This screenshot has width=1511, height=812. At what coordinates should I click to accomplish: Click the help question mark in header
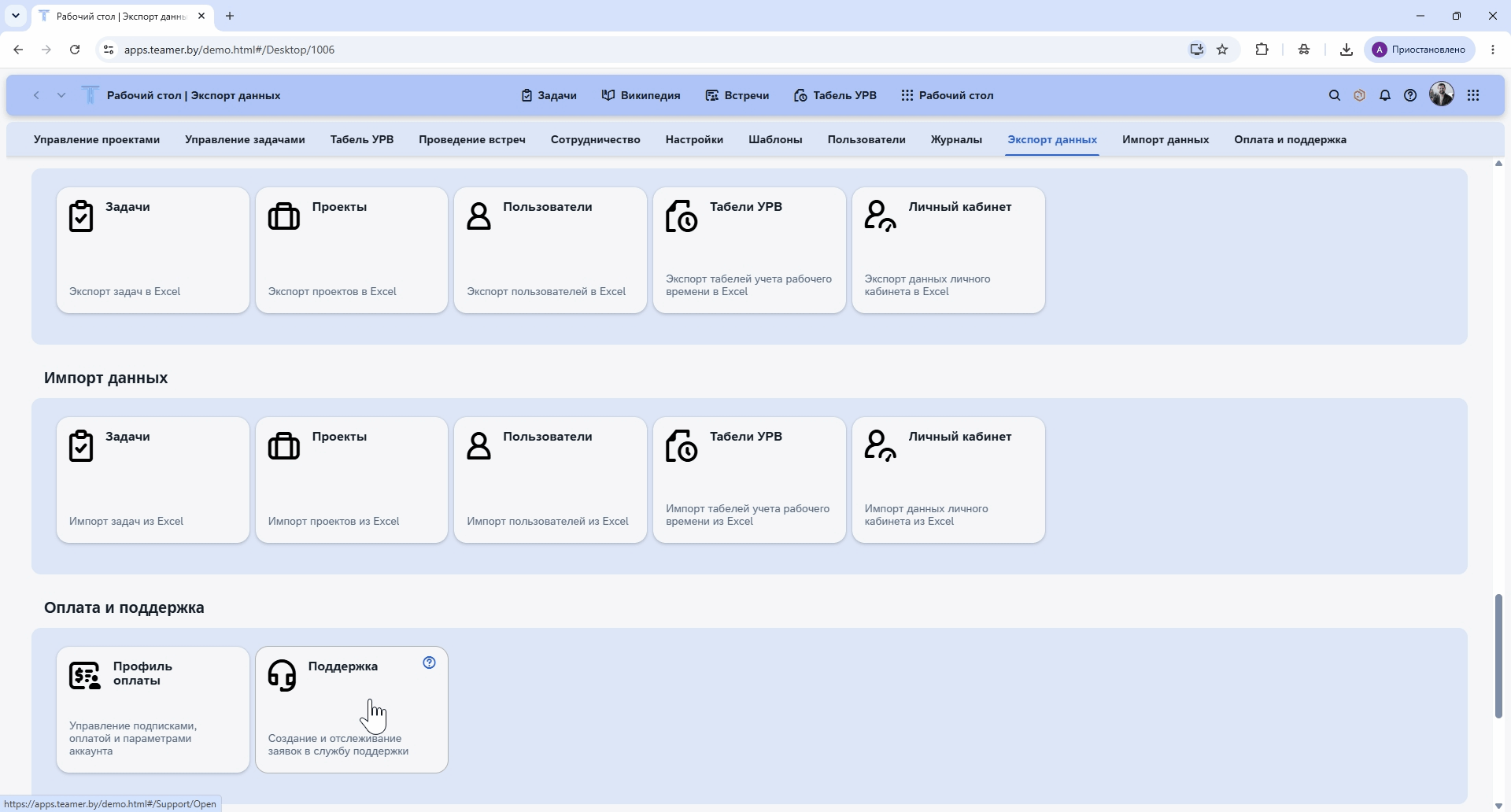coord(1410,95)
